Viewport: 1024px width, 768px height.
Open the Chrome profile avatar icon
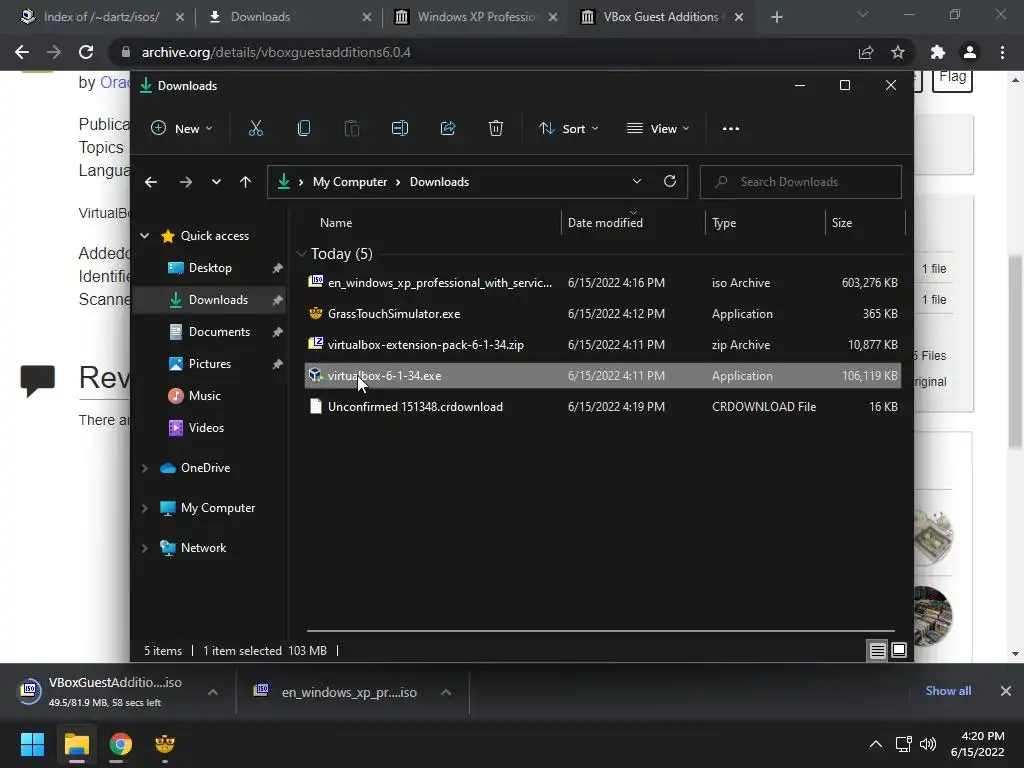[x=970, y=52]
